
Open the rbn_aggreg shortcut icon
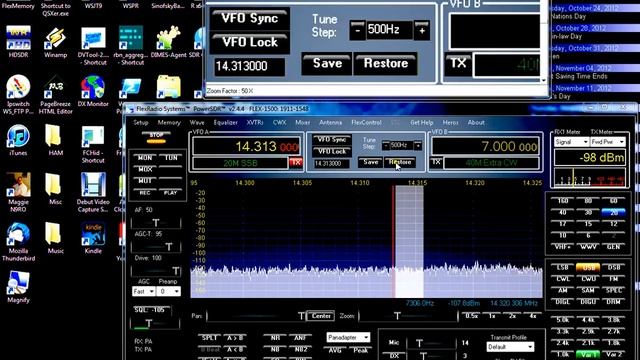[x=131, y=46]
